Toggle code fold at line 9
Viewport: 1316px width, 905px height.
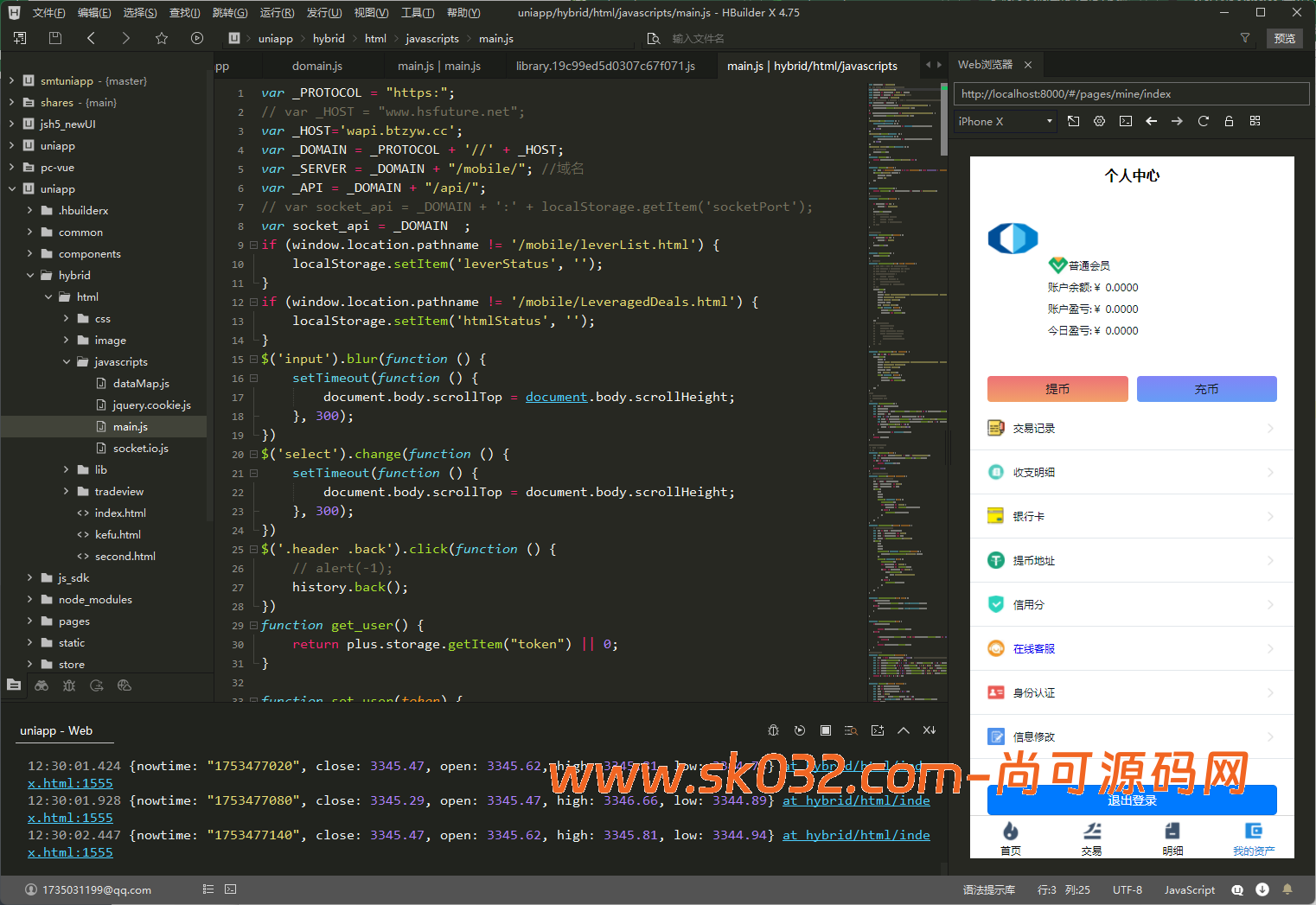tap(253, 245)
